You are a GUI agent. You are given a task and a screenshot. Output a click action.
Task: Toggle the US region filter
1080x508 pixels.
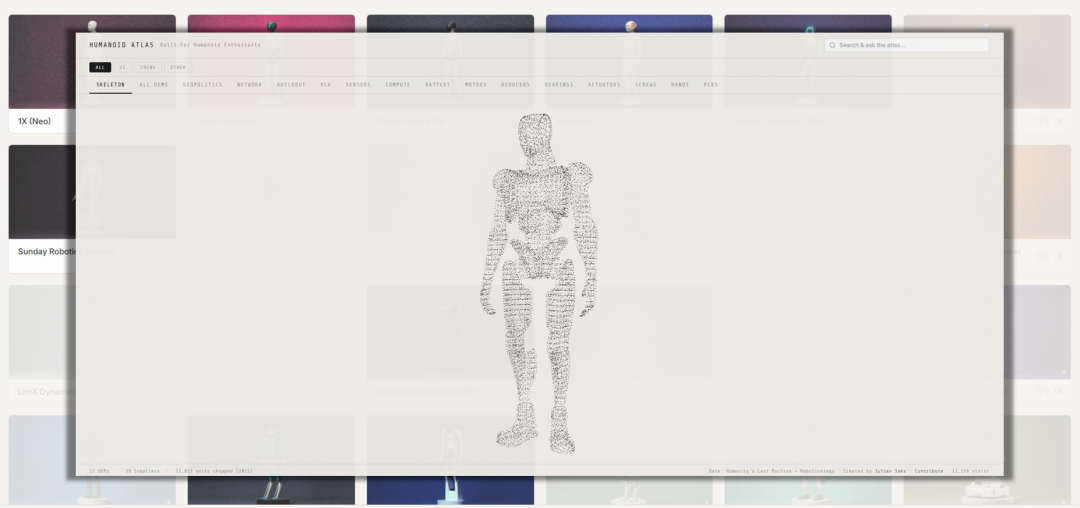[122, 67]
